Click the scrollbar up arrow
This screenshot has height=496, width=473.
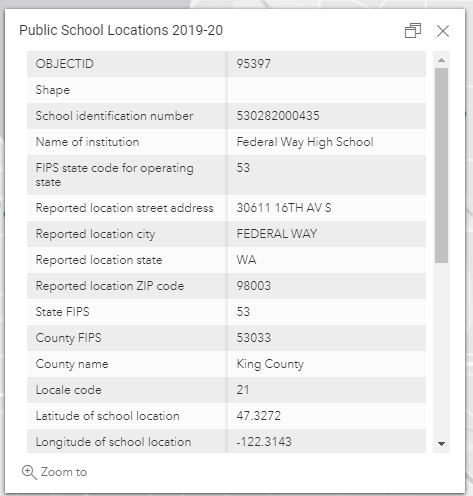441,60
